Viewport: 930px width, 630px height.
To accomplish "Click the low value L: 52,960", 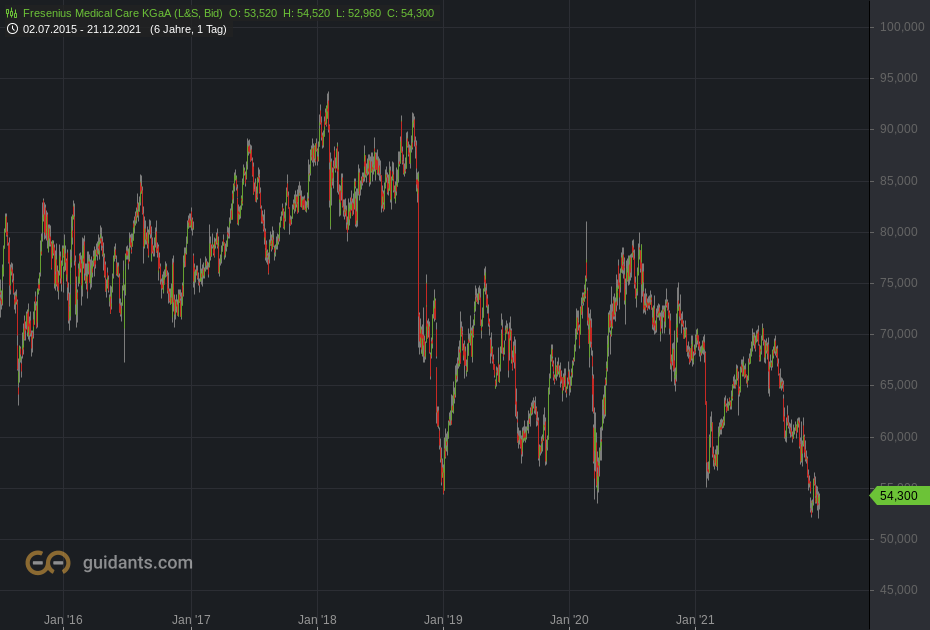I will click(x=358, y=13).
